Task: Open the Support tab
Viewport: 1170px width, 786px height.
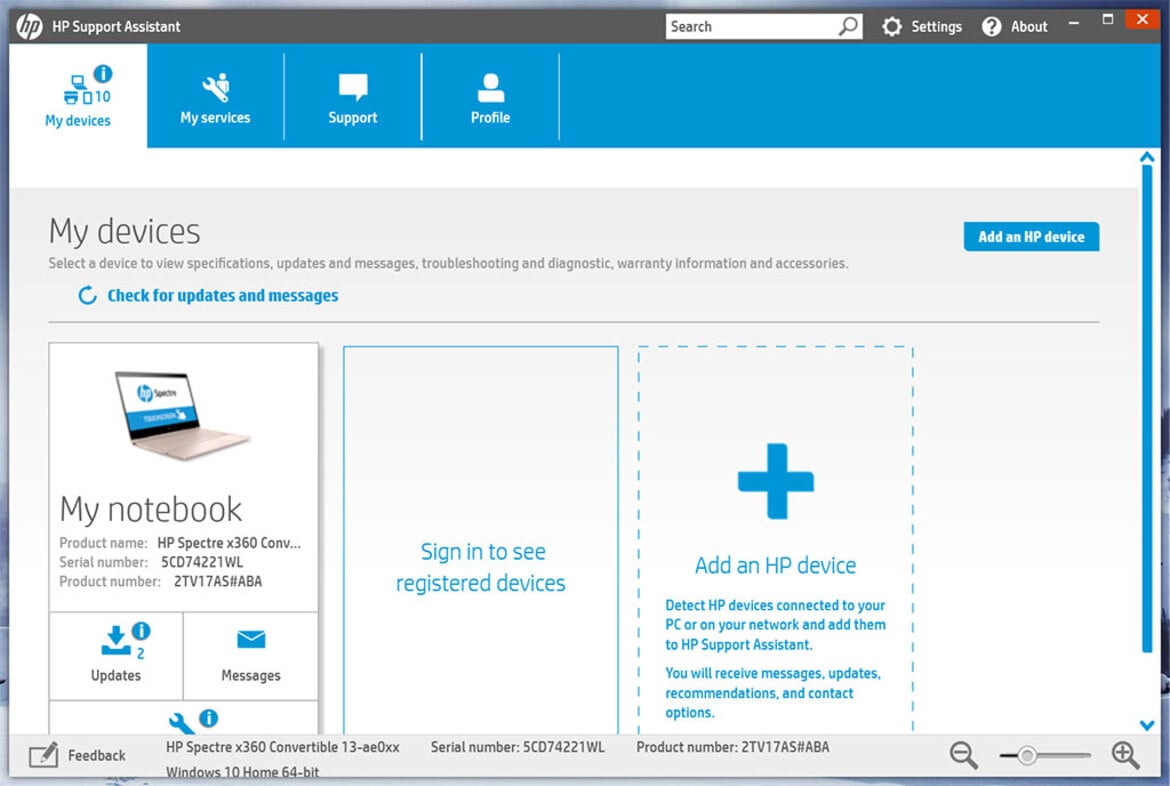Action: tap(353, 96)
